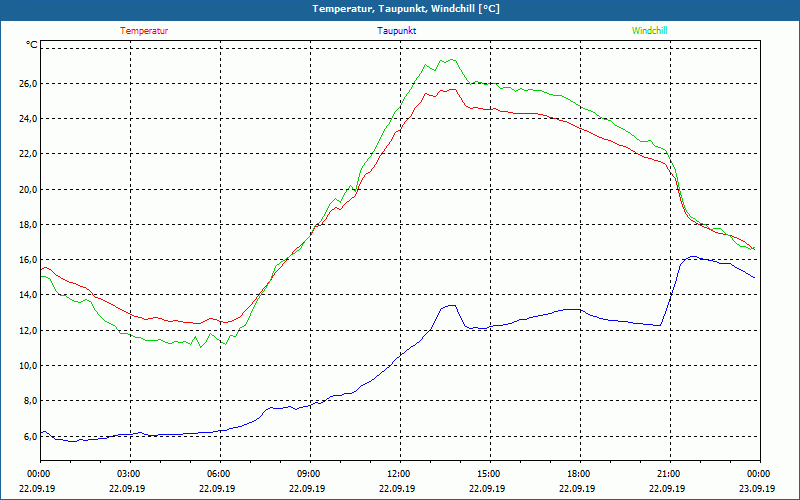Click the 18,0 y-axis value
Image resolution: width=800 pixels, height=500 pixels.
pos(28,224)
